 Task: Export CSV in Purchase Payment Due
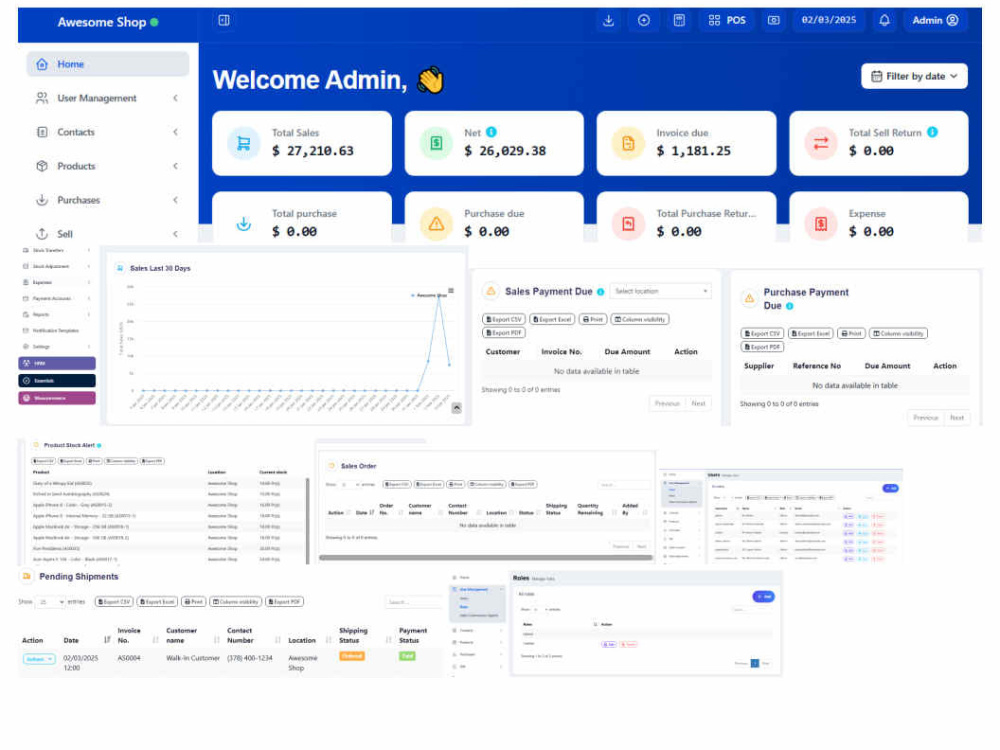pos(762,334)
